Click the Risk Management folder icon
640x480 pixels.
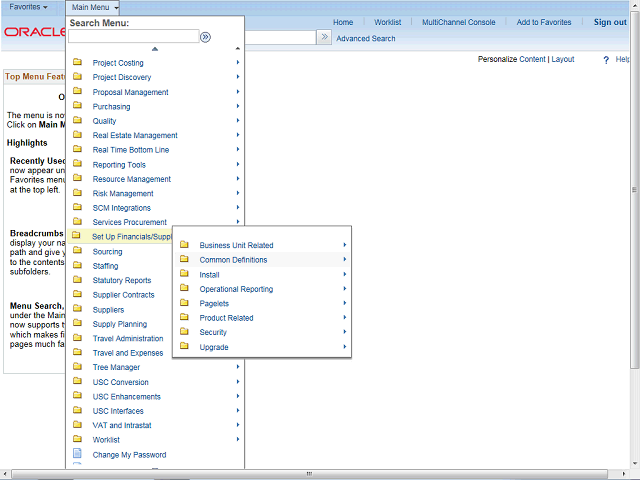[x=77, y=193]
